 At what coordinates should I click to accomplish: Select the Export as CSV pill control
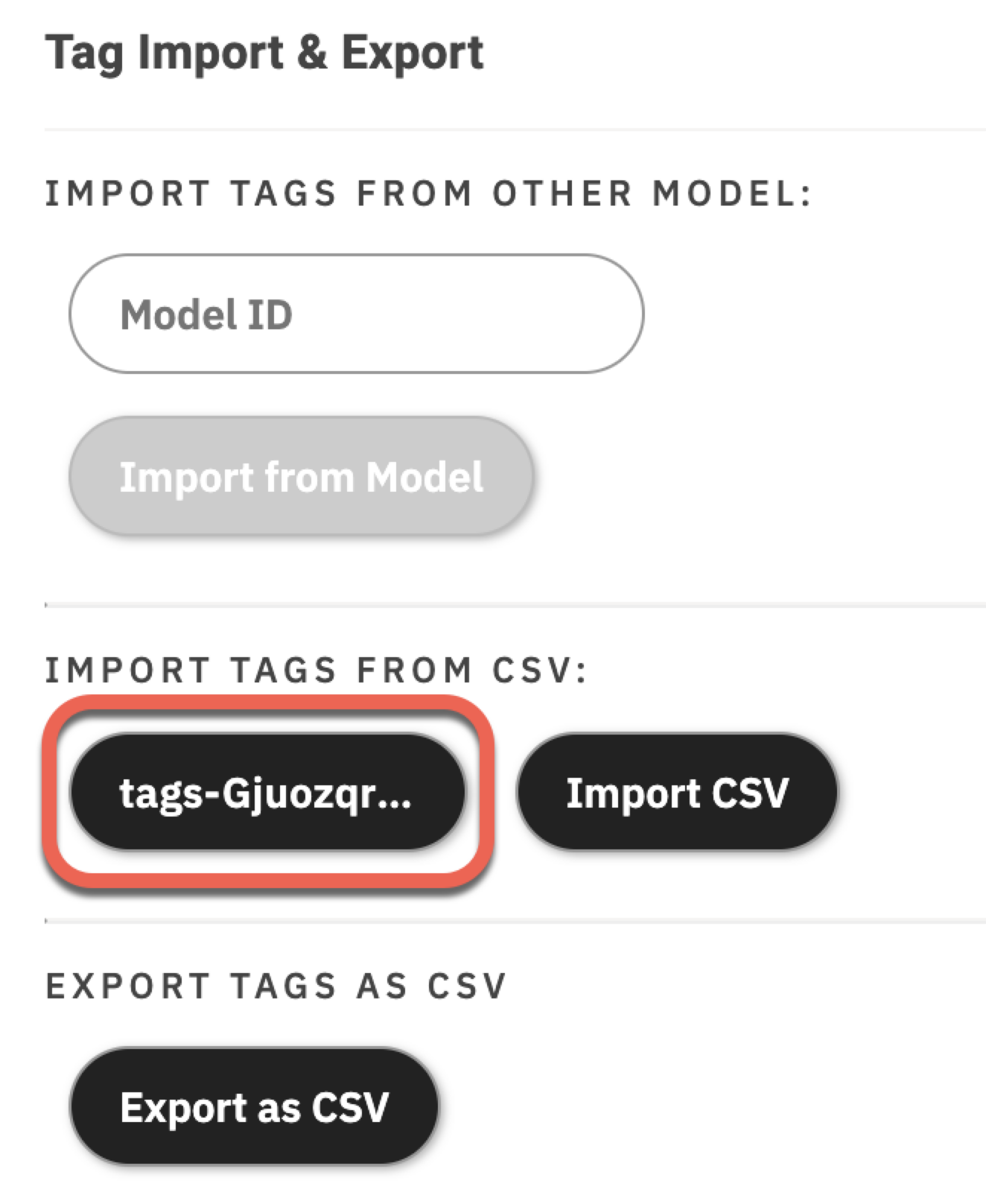click(x=255, y=1110)
